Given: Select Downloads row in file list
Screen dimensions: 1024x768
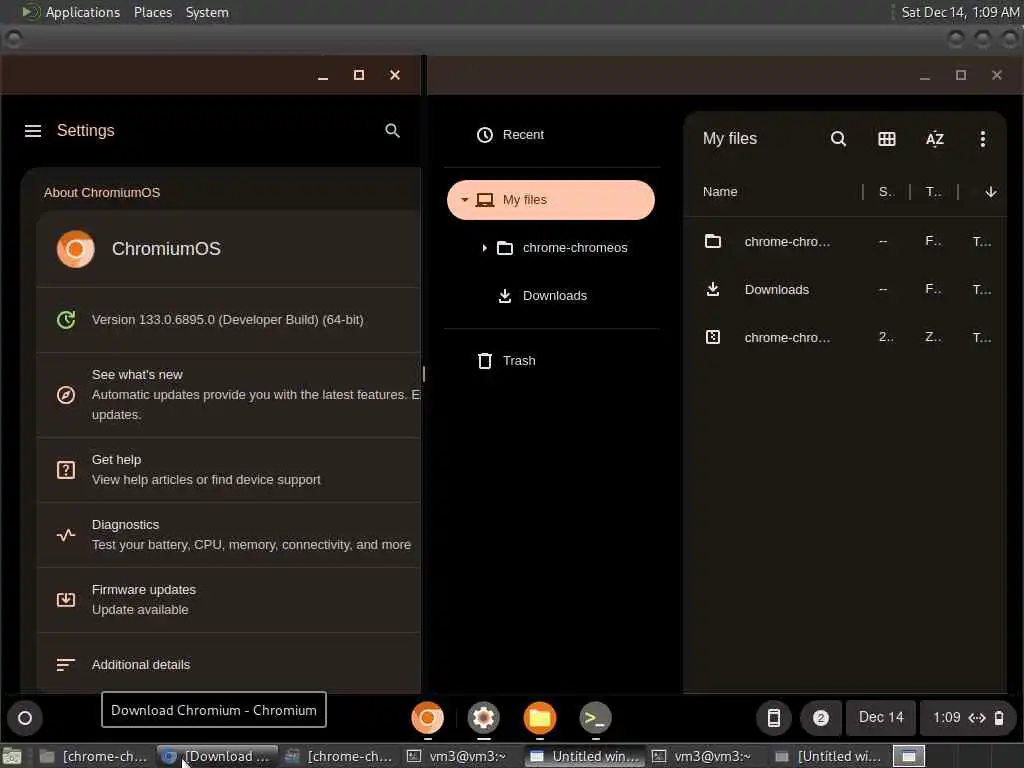Looking at the screenshot, I should 845,289.
